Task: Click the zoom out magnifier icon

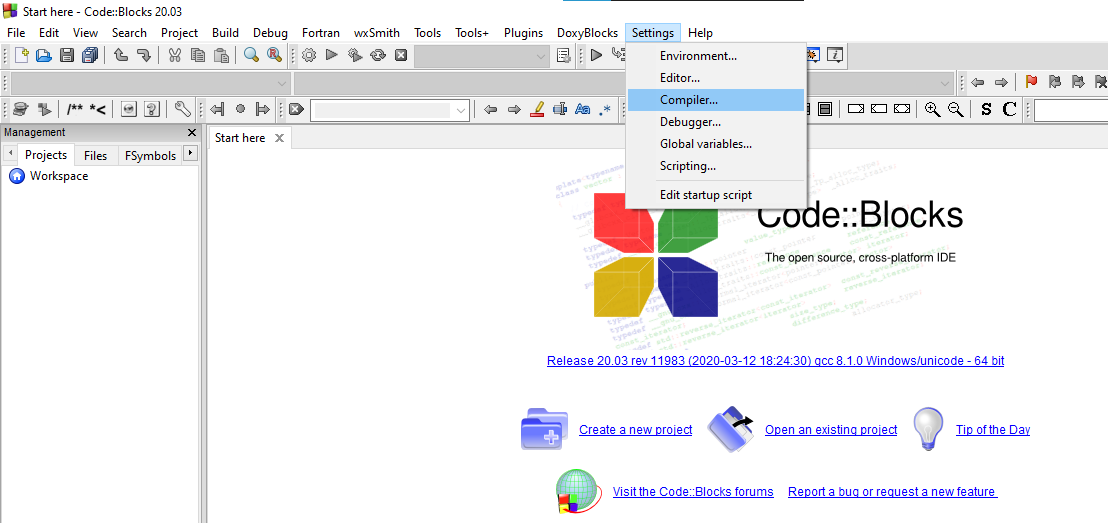Action: point(955,110)
